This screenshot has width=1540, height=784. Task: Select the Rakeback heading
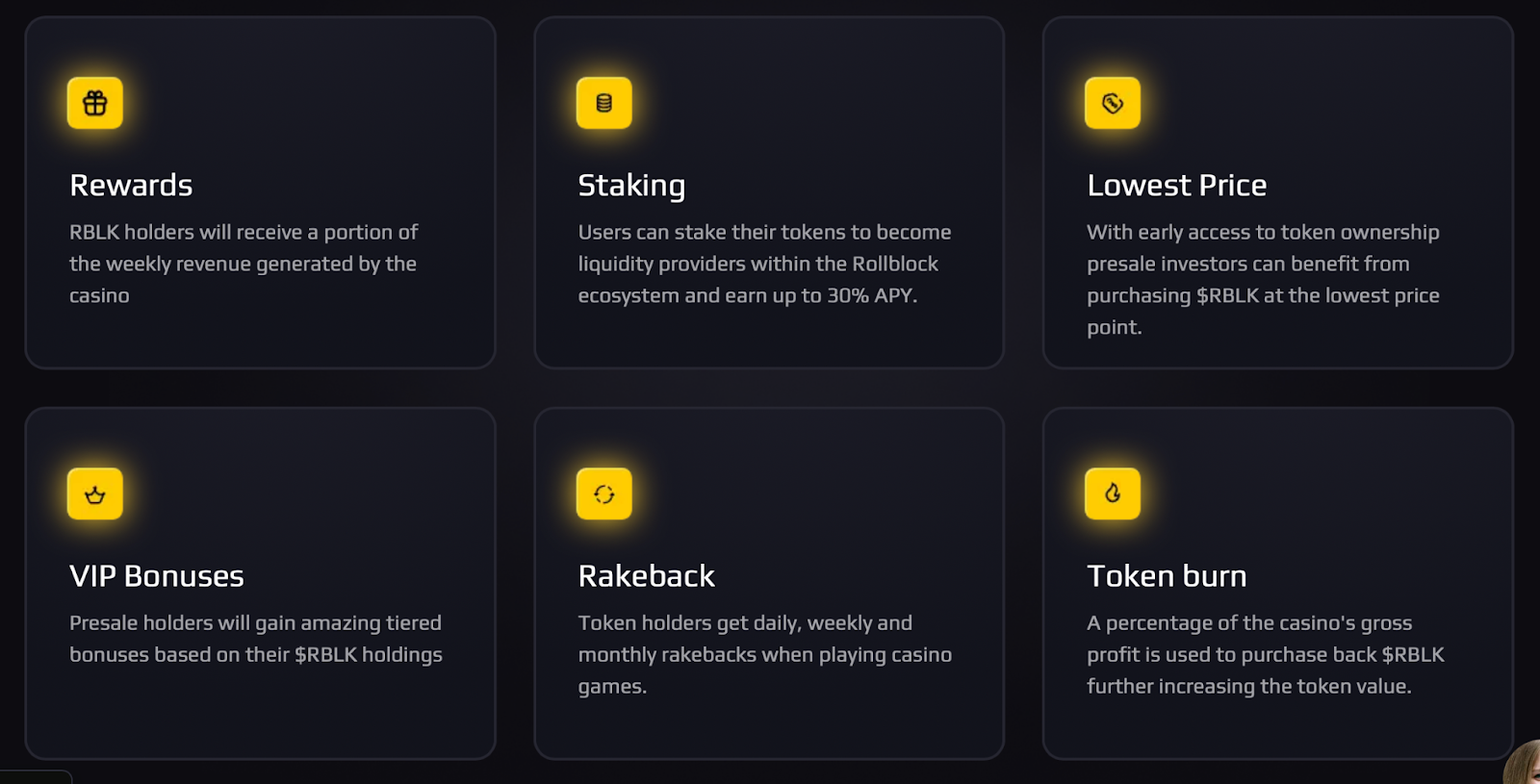(x=646, y=575)
